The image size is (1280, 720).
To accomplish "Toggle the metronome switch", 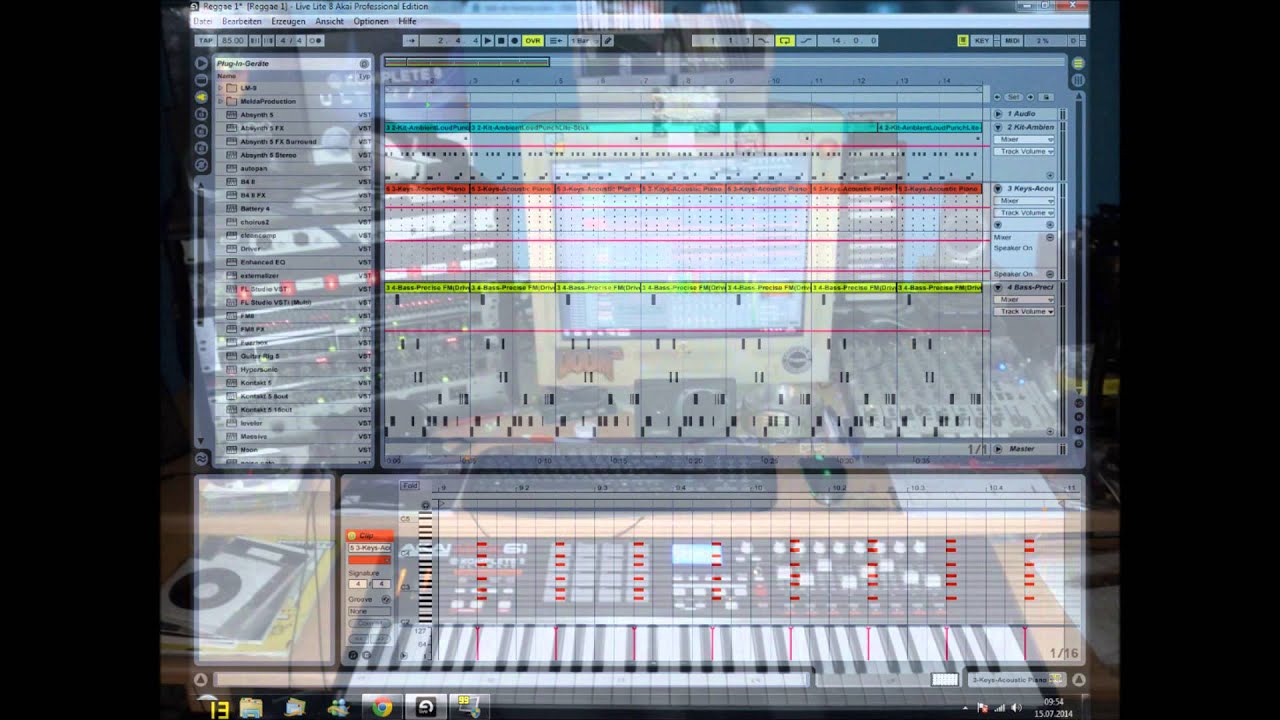I will [316, 41].
